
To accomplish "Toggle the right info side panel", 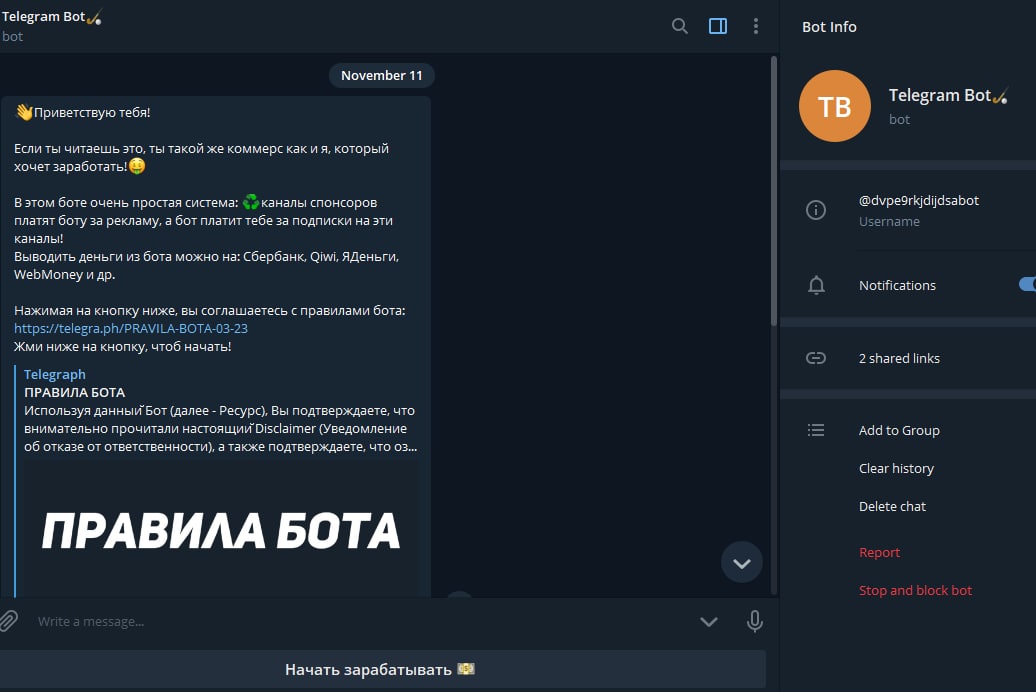I will 718,26.
